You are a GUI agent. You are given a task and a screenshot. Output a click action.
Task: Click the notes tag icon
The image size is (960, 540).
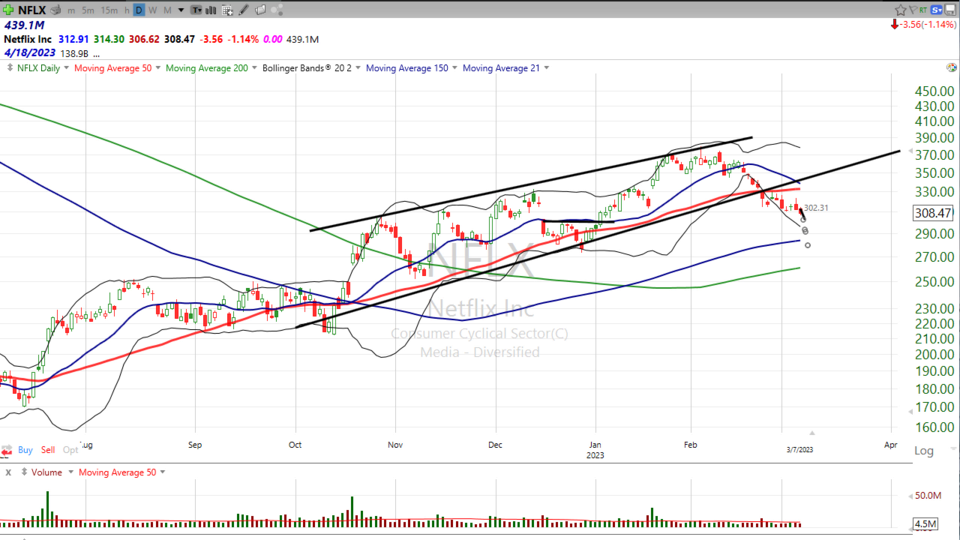click(x=260, y=10)
